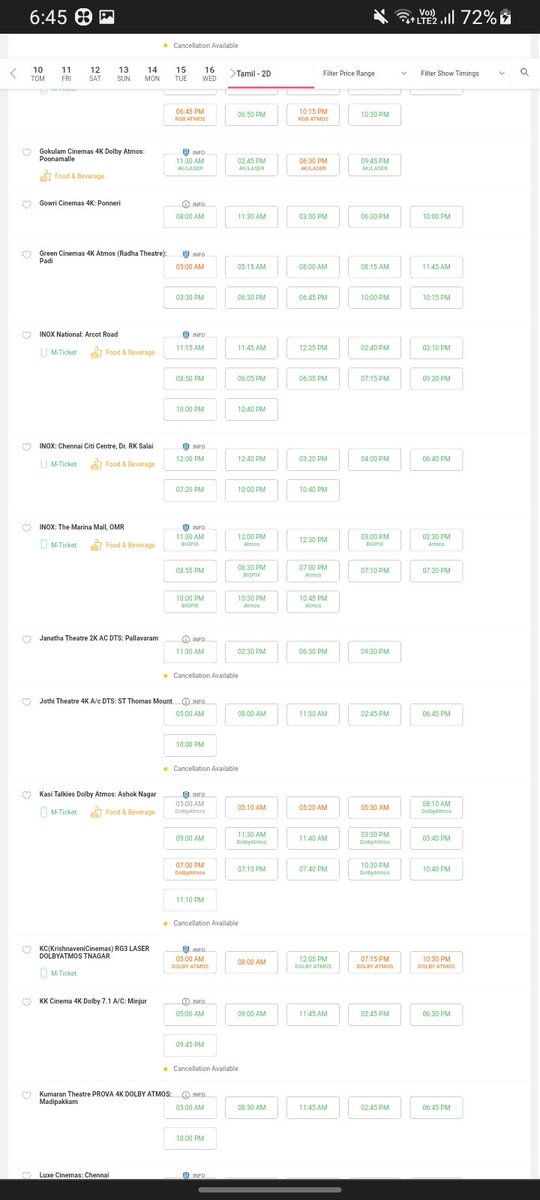Open the Tamil - 2D language selector
Screen dimensions: 540x1200
[x=270, y=73]
